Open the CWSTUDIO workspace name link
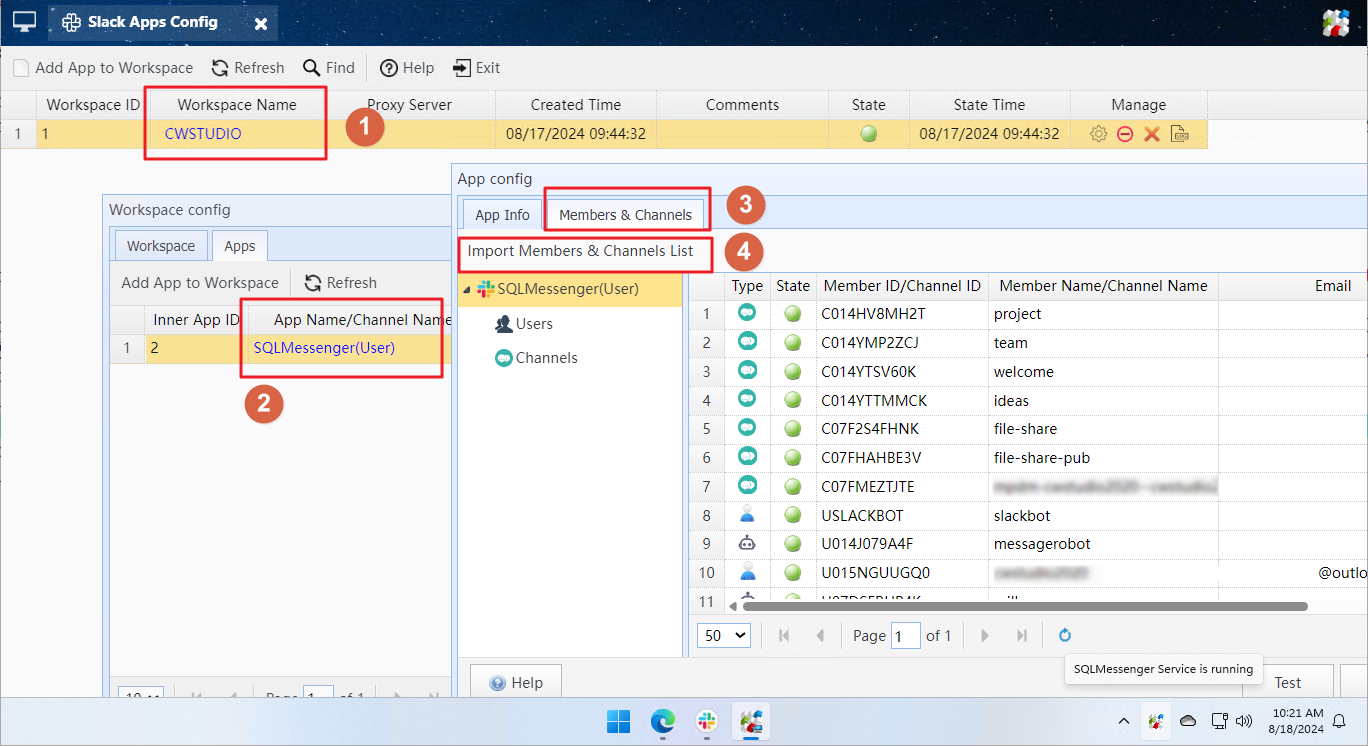Image resolution: width=1368 pixels, height=746 pixels. coord(203,134)
